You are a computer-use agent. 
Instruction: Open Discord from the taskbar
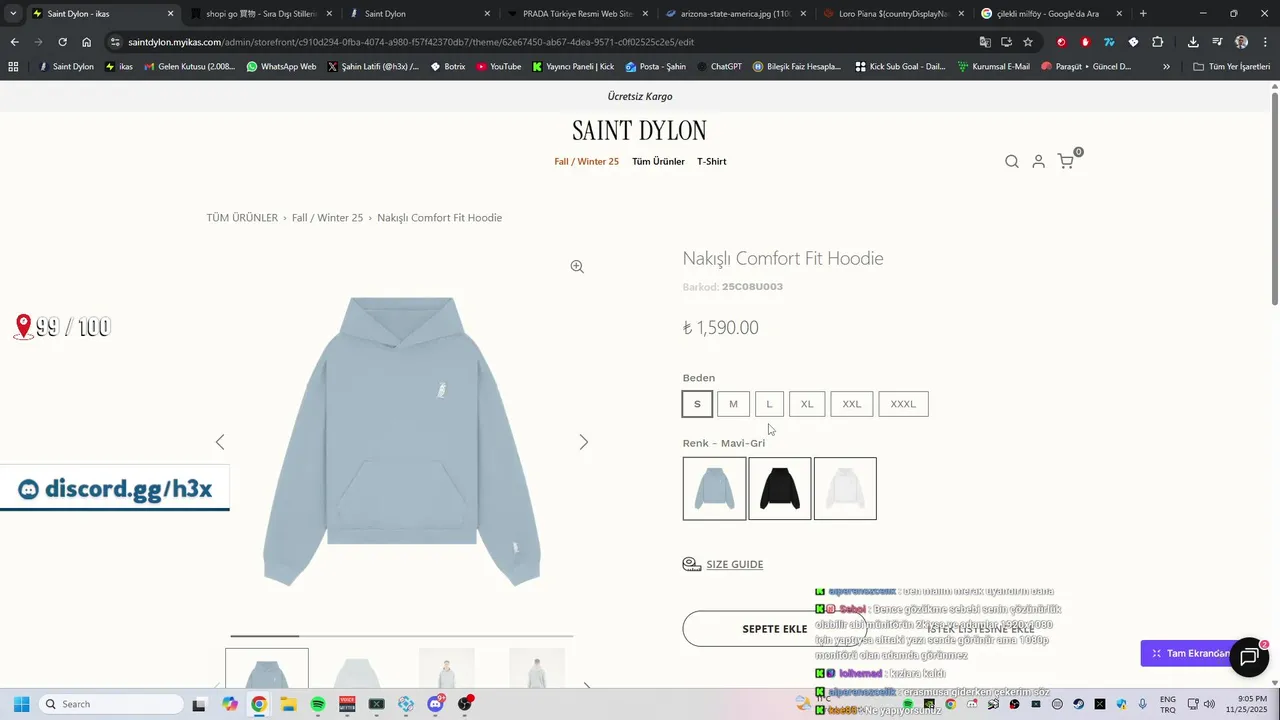click(436, 704)
